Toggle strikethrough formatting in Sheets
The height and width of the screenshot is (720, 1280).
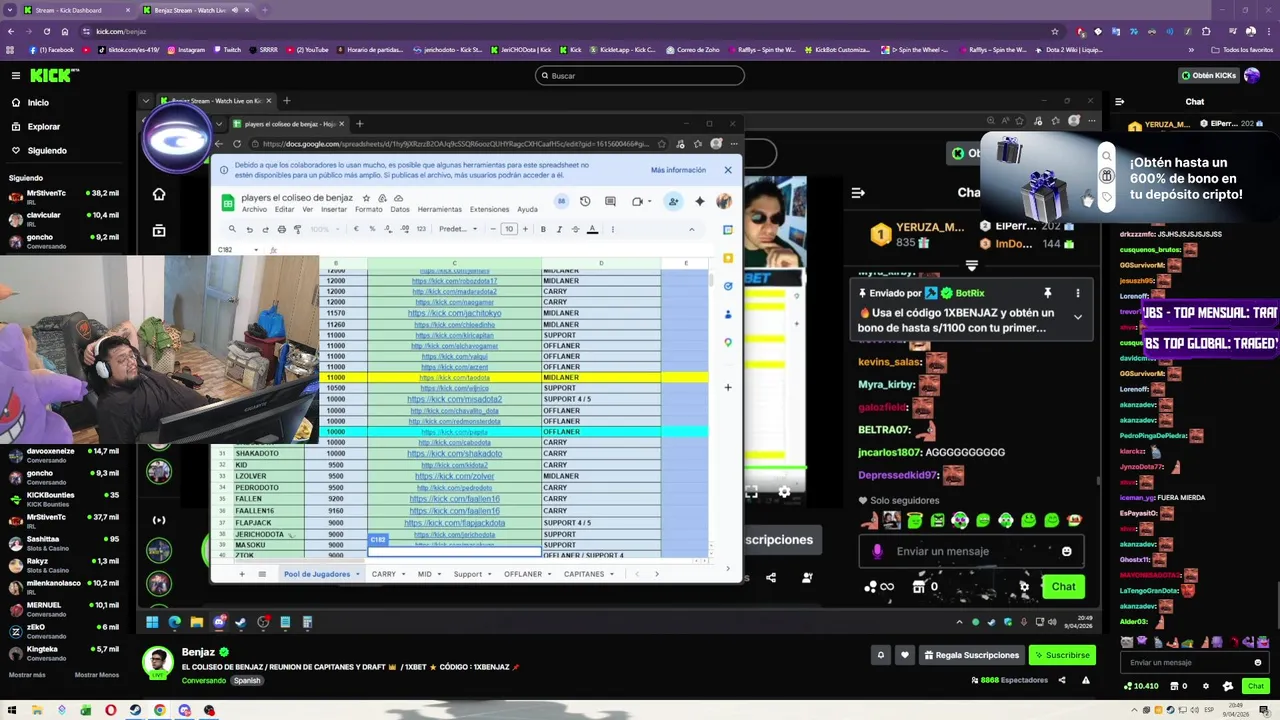pyautogui.click(x=576, y=229)
